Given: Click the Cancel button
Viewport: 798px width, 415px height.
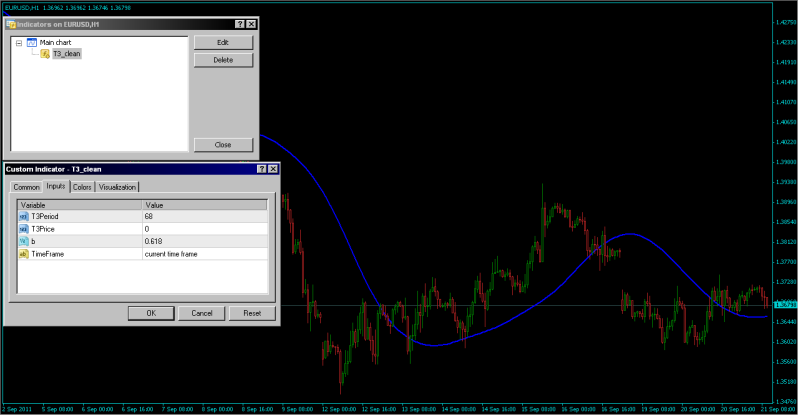Looking at the screenshot, I should [x=202, y=313].
